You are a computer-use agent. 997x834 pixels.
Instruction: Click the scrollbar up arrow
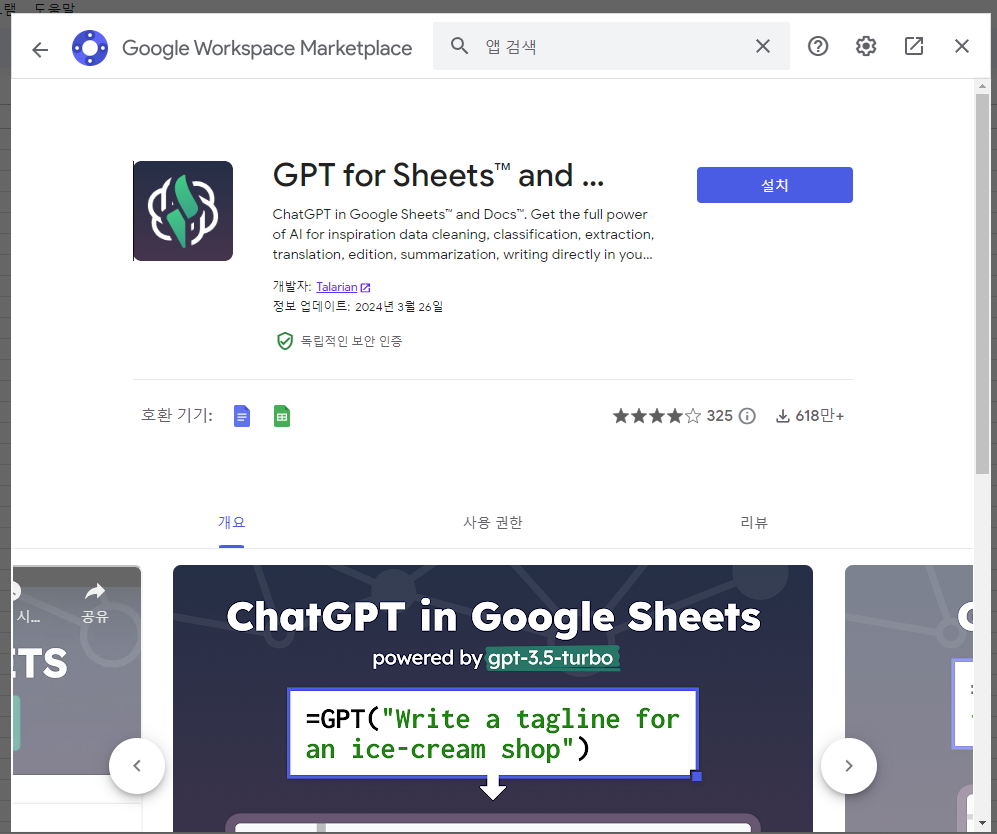coord(982,86)
